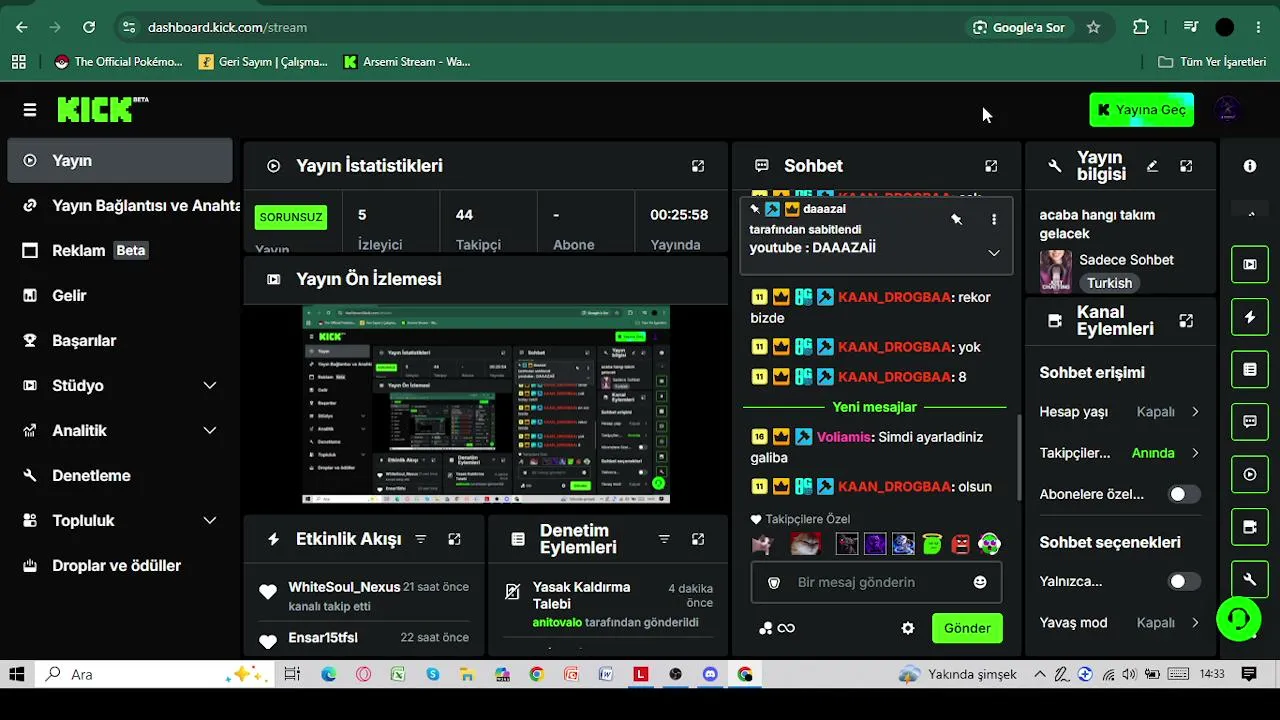Viewport: 1280px width, 720px height.
Task: Show hidden system tray icons
Action: coord(1041,674)
